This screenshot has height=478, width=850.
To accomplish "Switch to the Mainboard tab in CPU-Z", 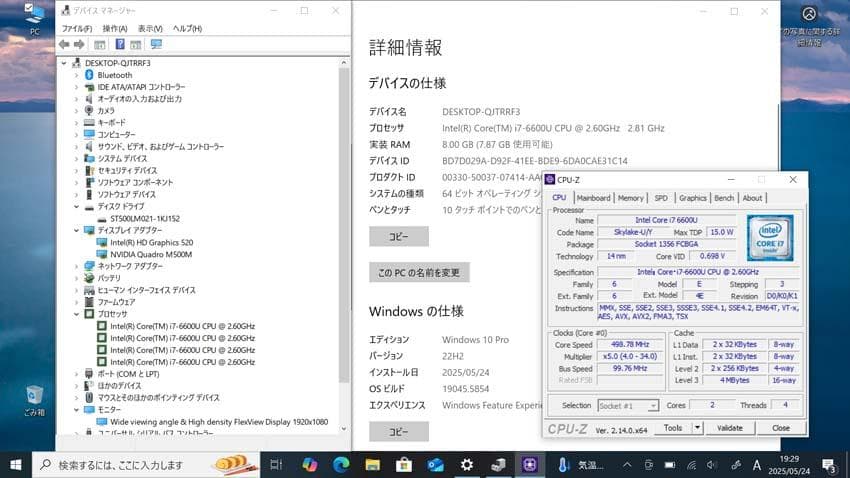I will (x=594, y=198).
